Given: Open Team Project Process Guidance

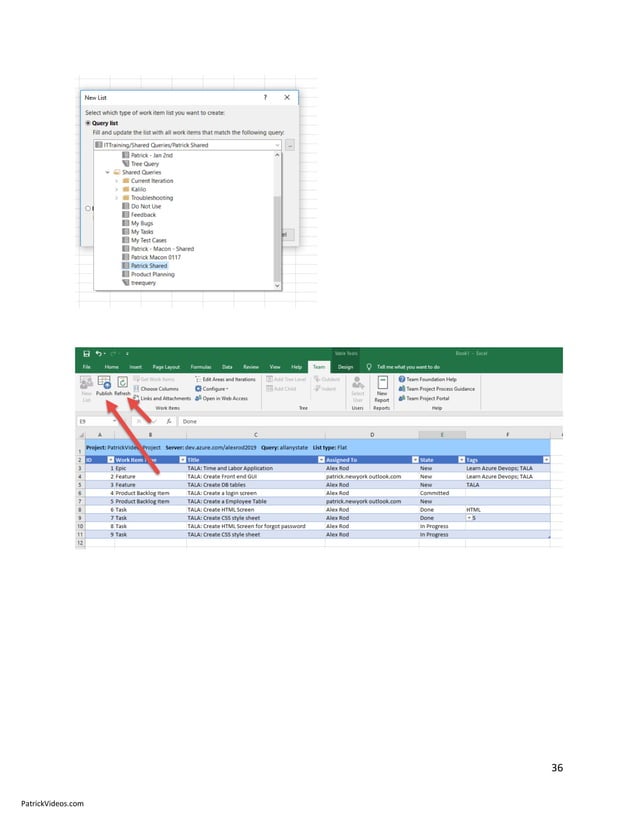Looking at the screenshot, I should [436, 389].
